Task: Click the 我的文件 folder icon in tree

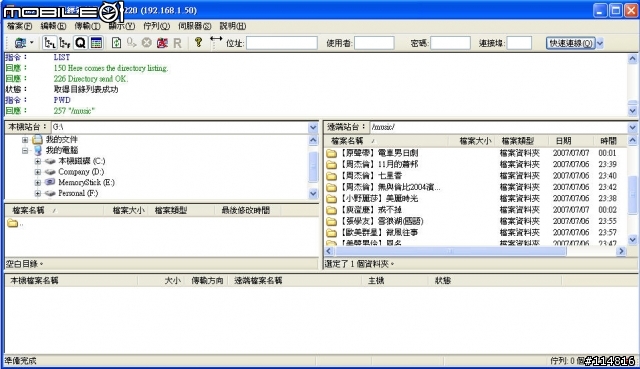Action: 37,140
